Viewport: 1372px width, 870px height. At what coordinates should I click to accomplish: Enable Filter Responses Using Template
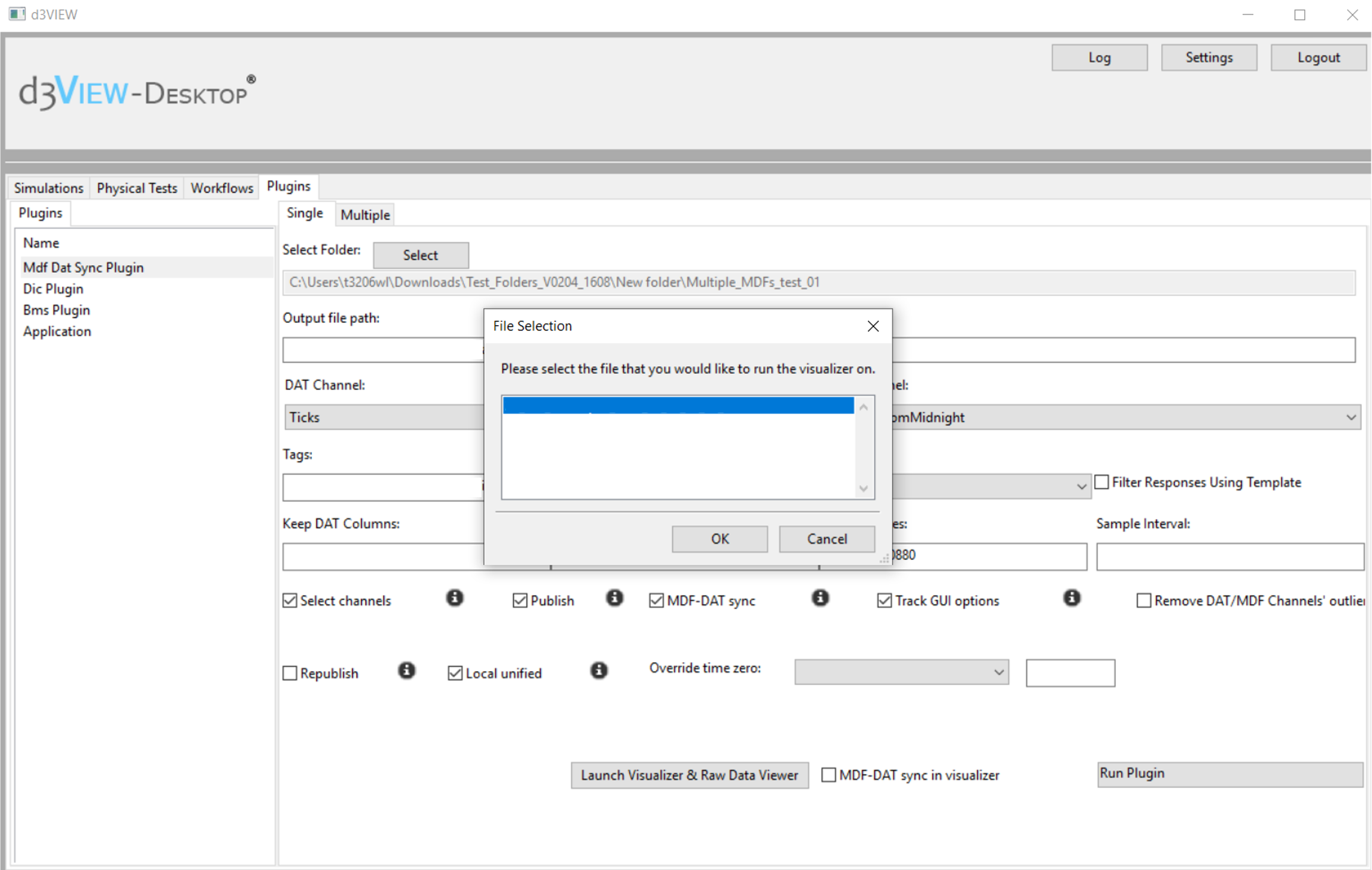(1102, 482)
